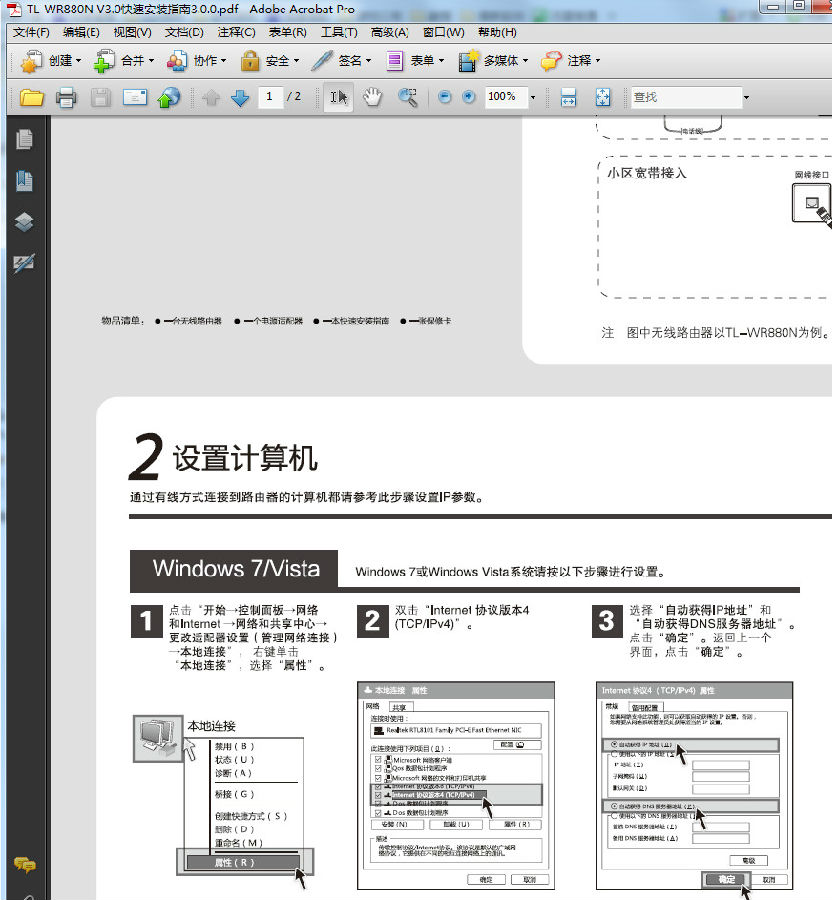The width and height of the screenshot is (832, 900).
Task: Open the 窗口(W) menu
Action: [x=444, y=32]
